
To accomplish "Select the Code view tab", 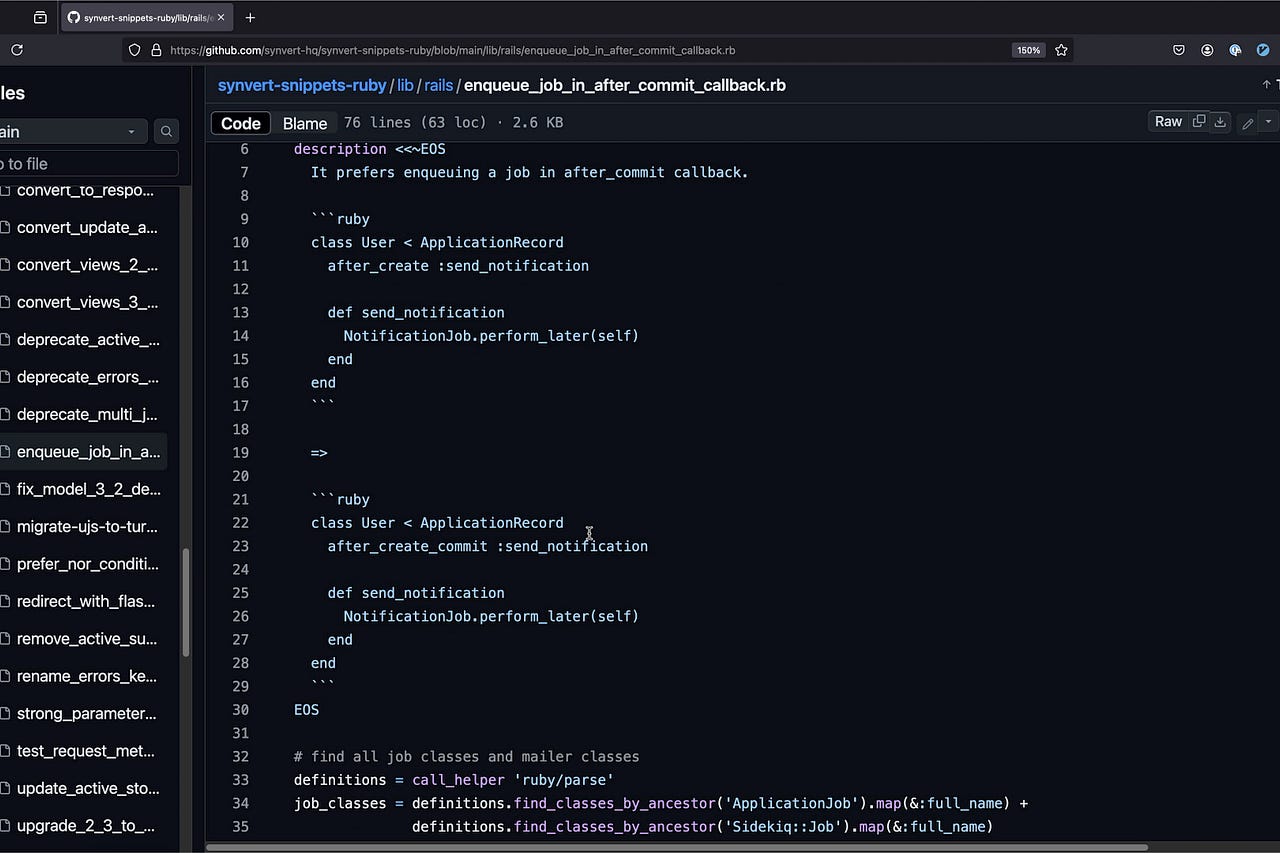I will [x=241, y=123].
